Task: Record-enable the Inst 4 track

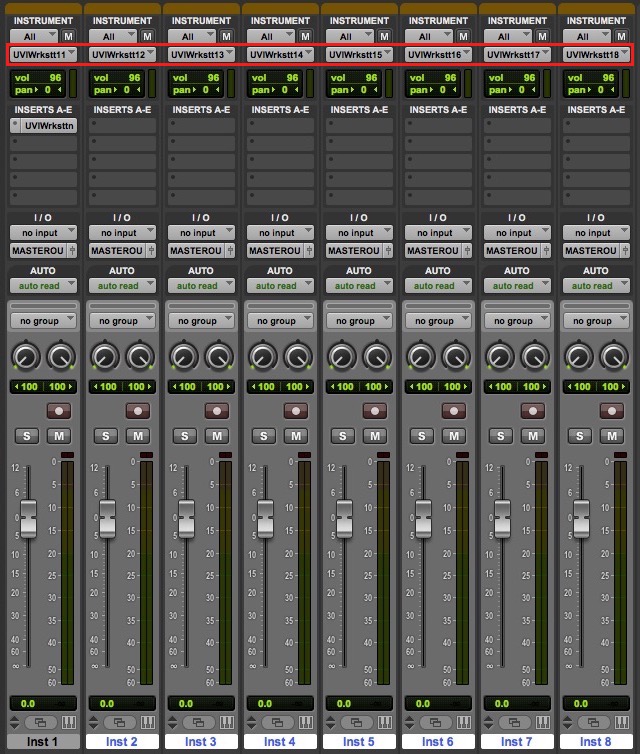Action: pyautogui.click(x=296, y=411)
